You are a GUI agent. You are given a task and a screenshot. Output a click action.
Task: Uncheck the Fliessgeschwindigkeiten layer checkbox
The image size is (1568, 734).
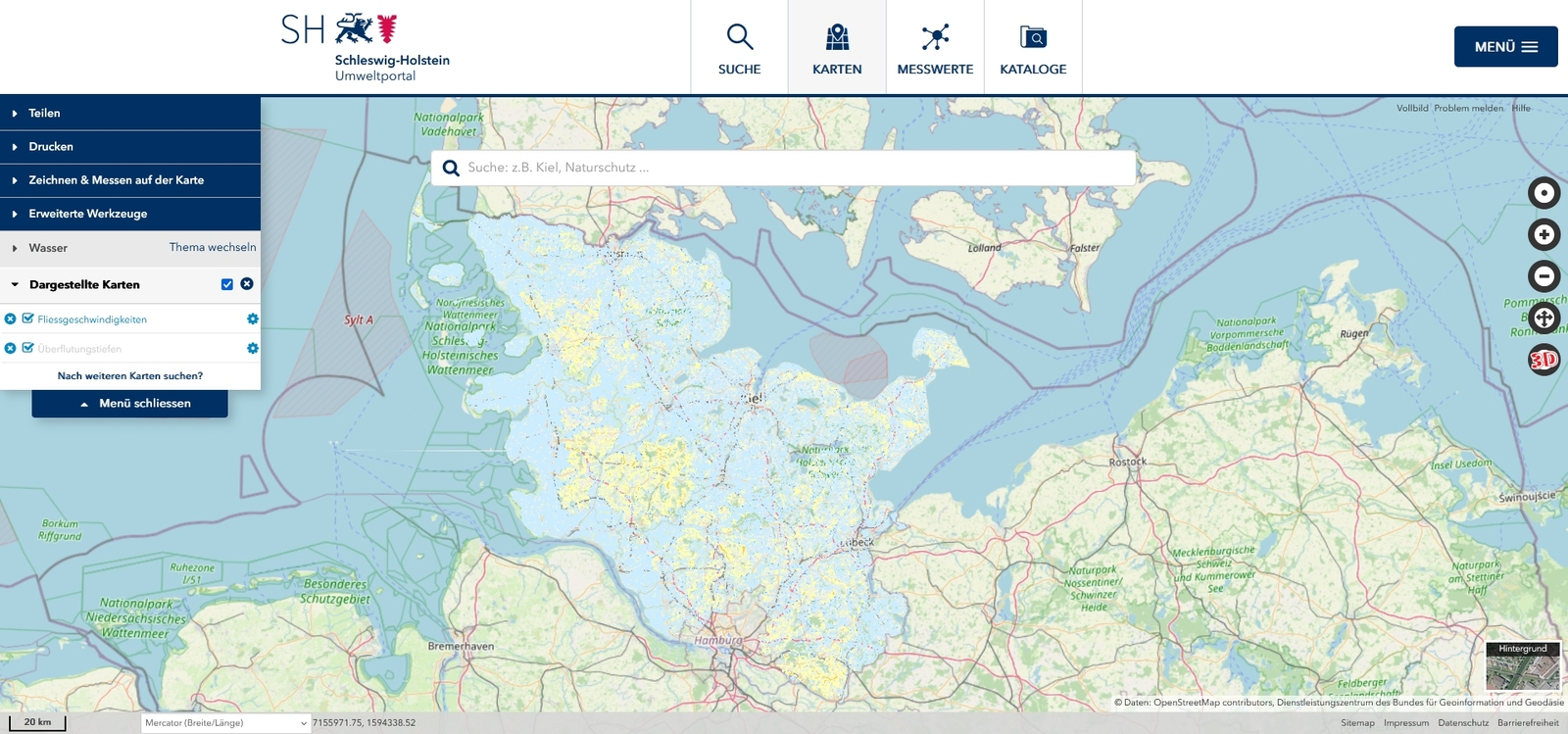point(28,318)
